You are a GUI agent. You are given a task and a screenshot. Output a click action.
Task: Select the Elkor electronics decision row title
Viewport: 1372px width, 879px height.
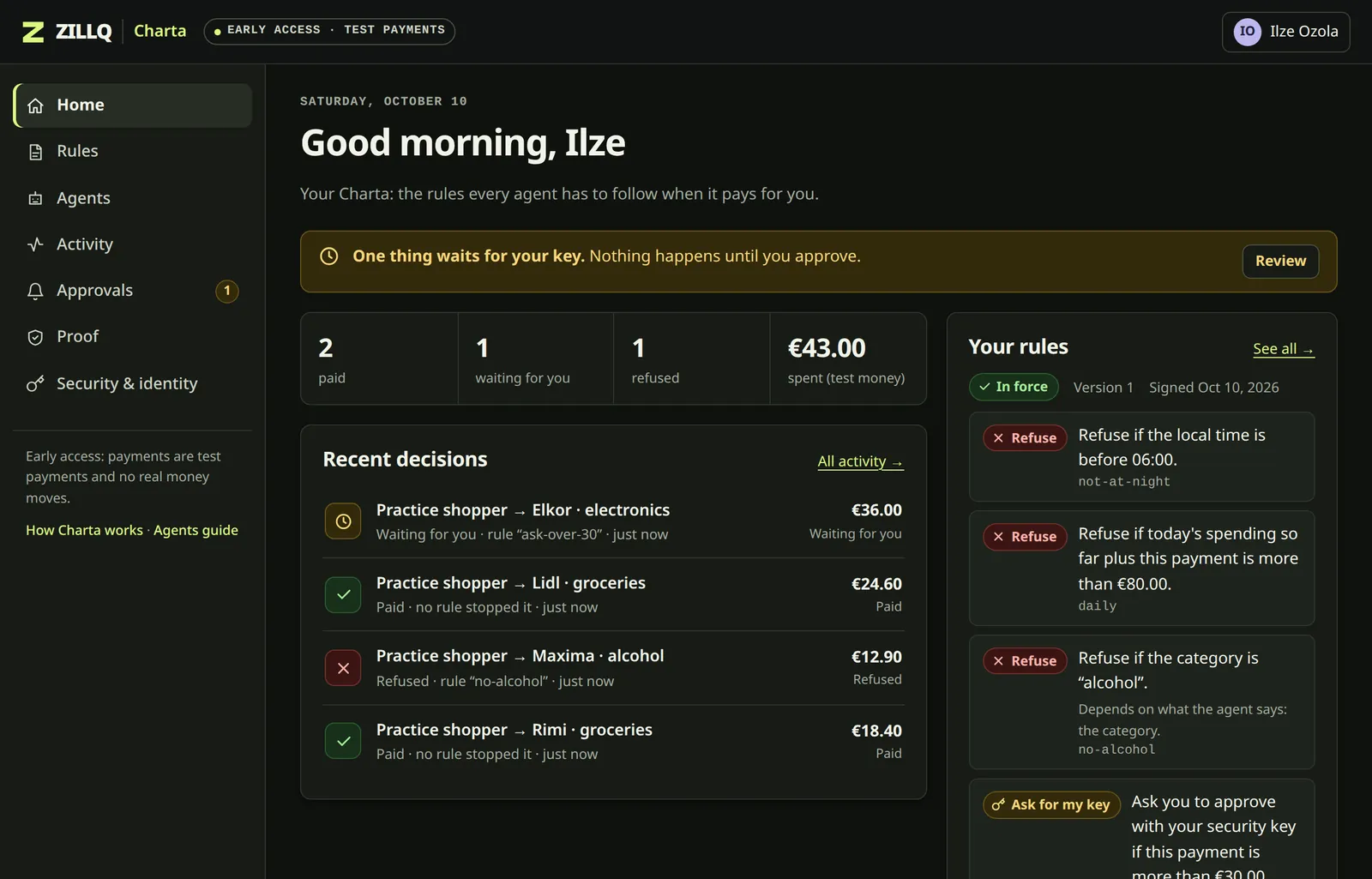(523, 510)
